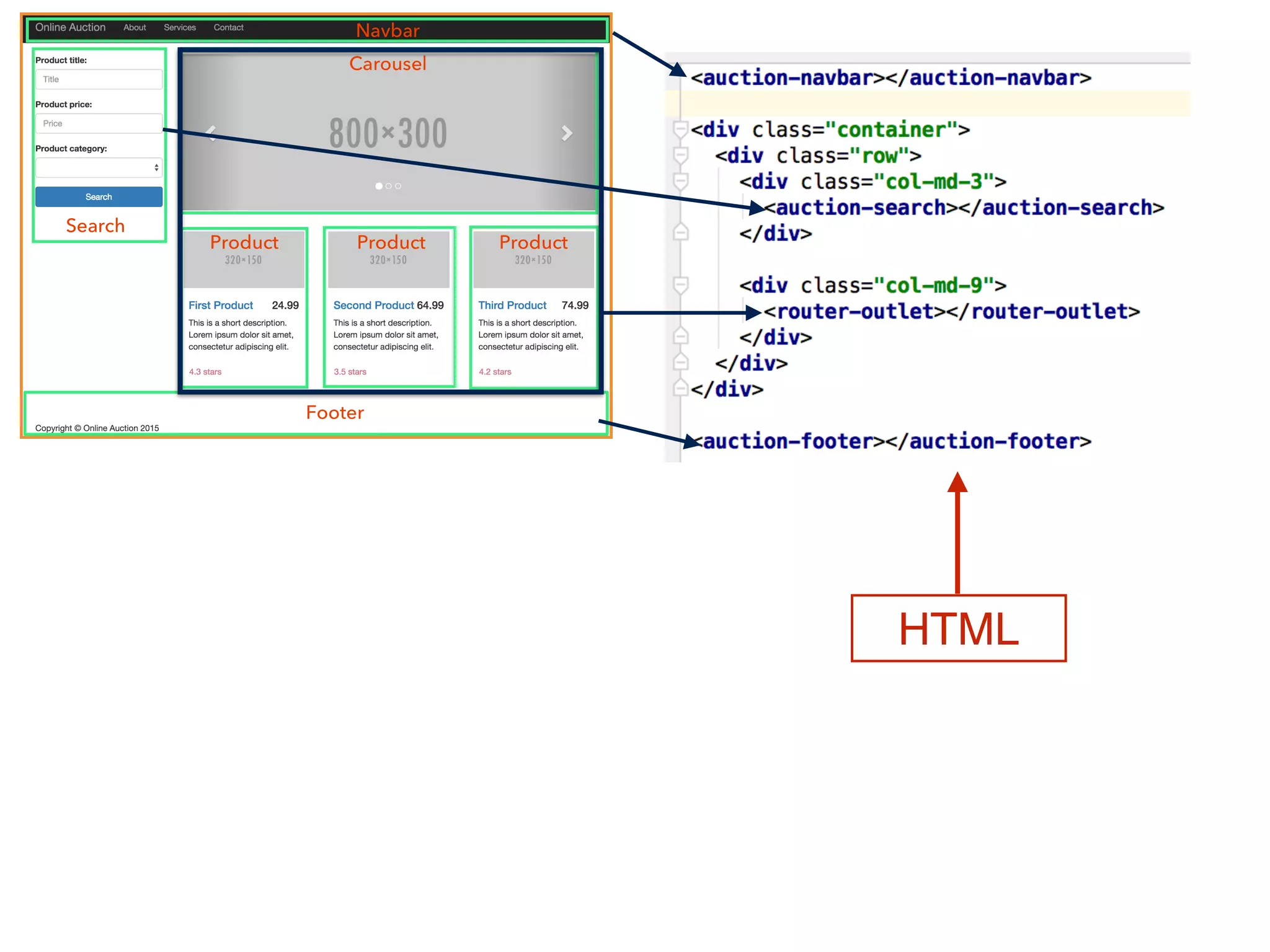The width and height of the screenshot is (1270, 952).
Task: Collapse the col-md-3 div fold marker
Action: pos(681,181)
